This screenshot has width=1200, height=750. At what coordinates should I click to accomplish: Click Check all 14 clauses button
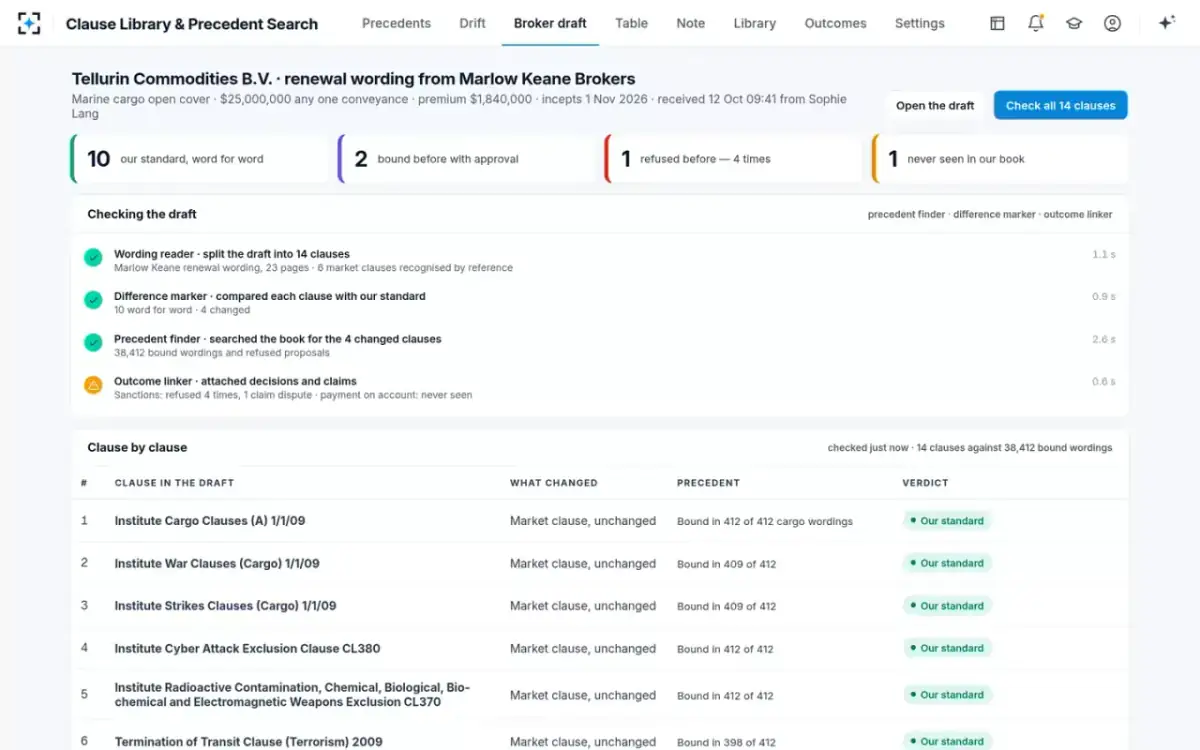(x=1061, y=105)
